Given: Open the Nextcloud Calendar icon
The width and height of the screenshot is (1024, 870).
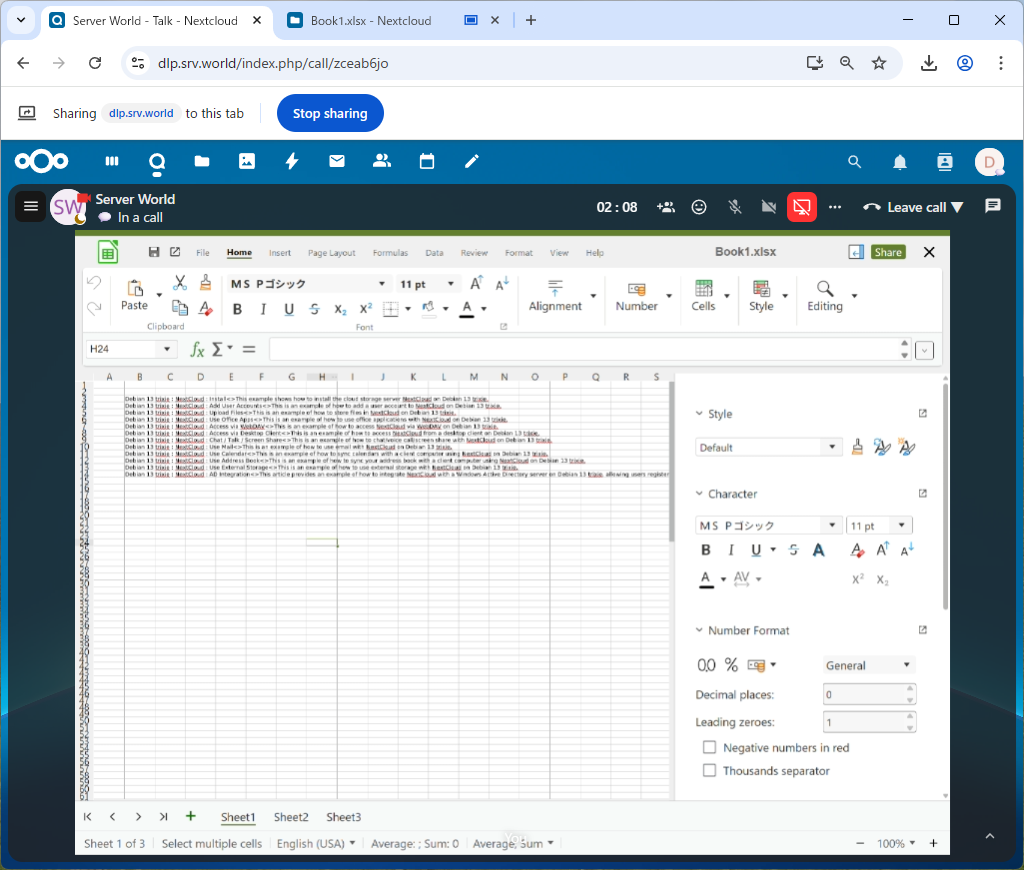Looking at the screenshot, I should pos(427,161).
